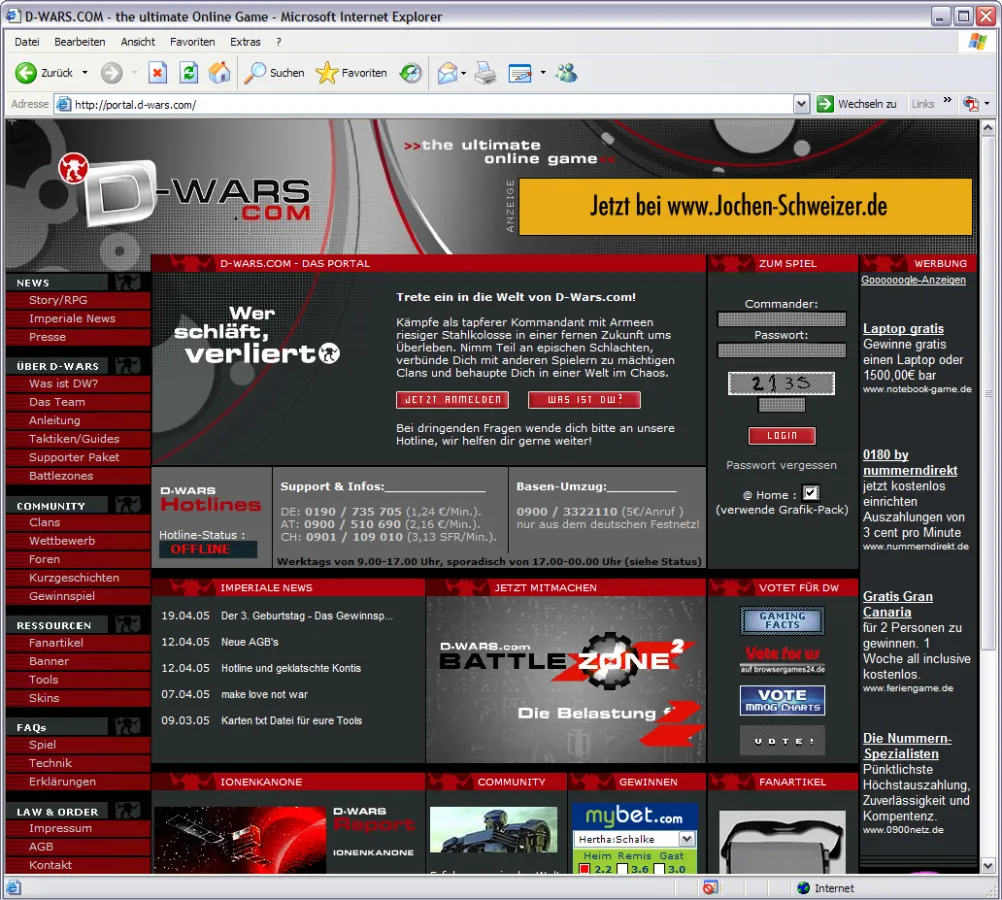The width and height of the screenshot is (1002, 900).
Task: Open MSN Messenger from the toolbar icon
Action: 567,72
